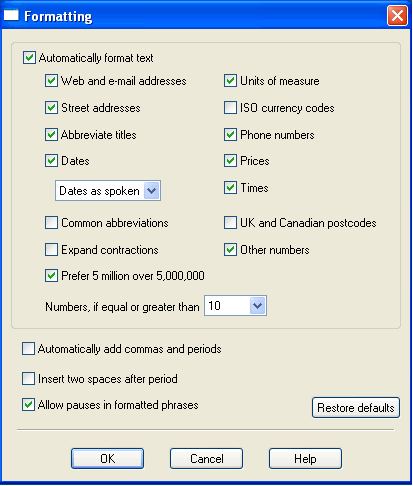The image size is (413, 486).
Task: Open Help for formatting options
Action: pyautogui.click(x=305, y=459)
